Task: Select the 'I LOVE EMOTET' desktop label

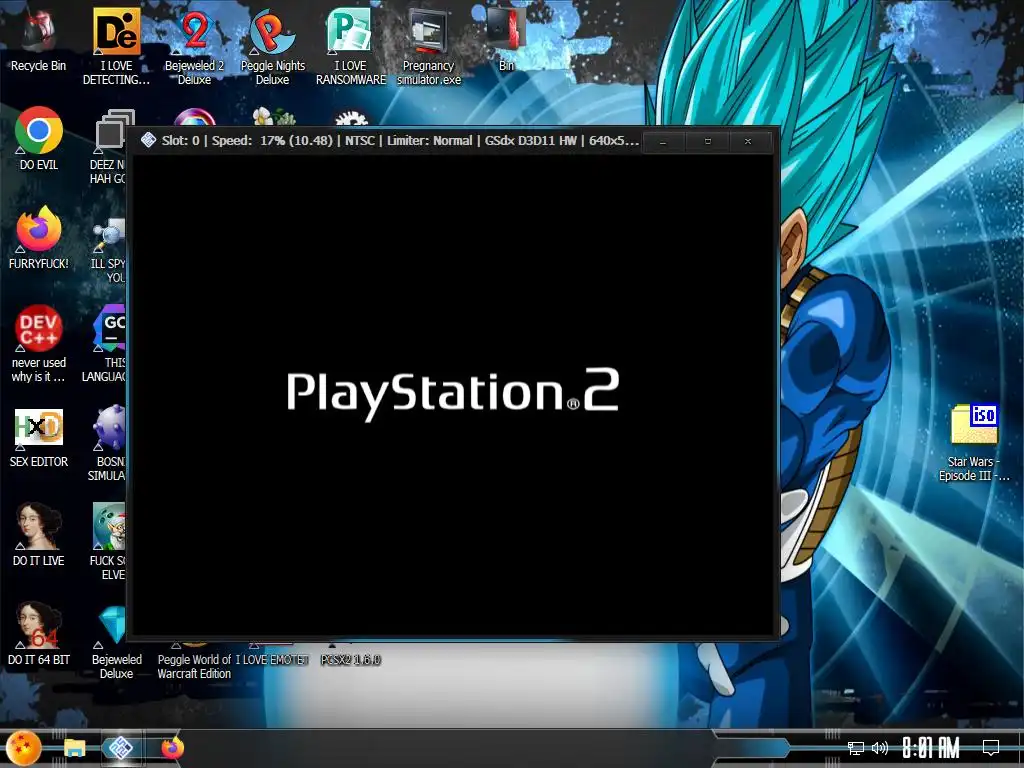Action: 272,660
